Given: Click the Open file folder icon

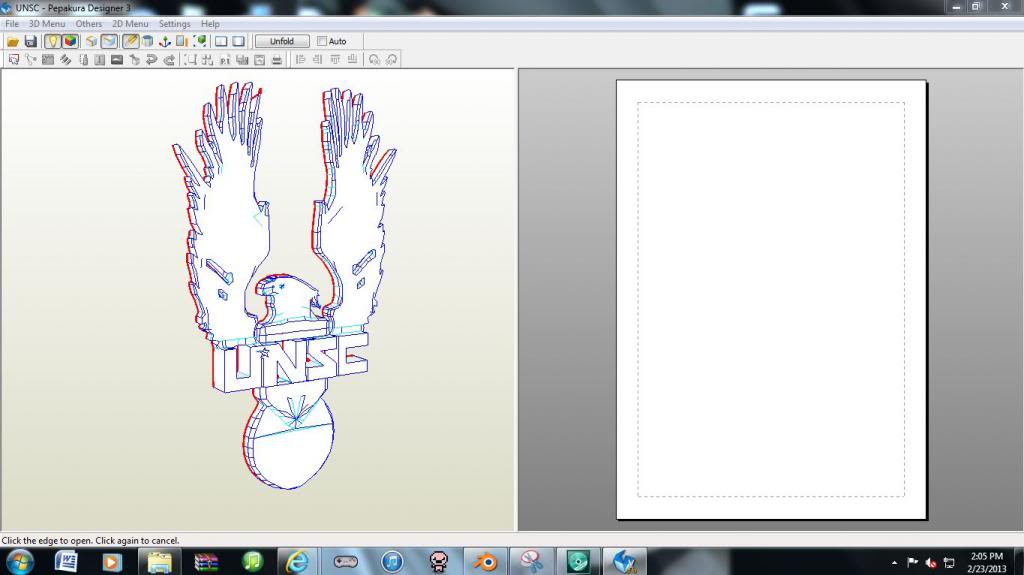Looking at the screenshot, I should 13,41.
